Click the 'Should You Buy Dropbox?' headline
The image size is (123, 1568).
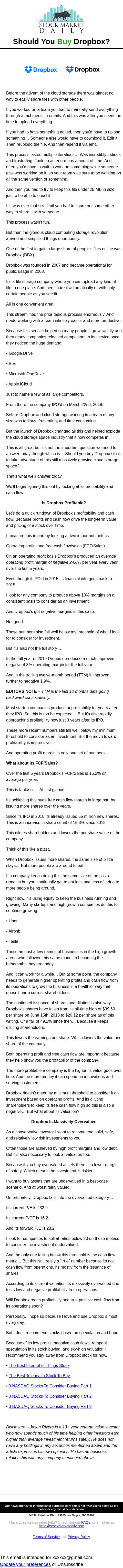[x=61, y=42]
